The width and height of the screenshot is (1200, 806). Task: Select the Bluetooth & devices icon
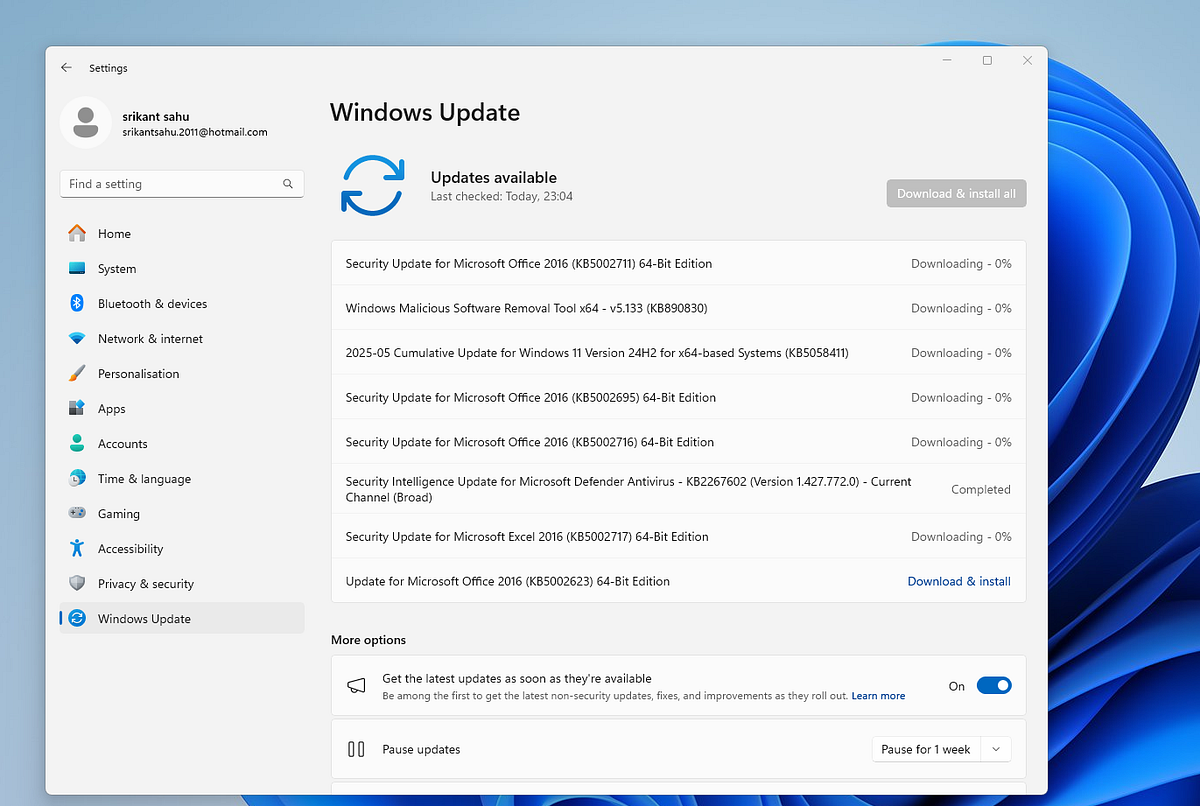(77, 303)
